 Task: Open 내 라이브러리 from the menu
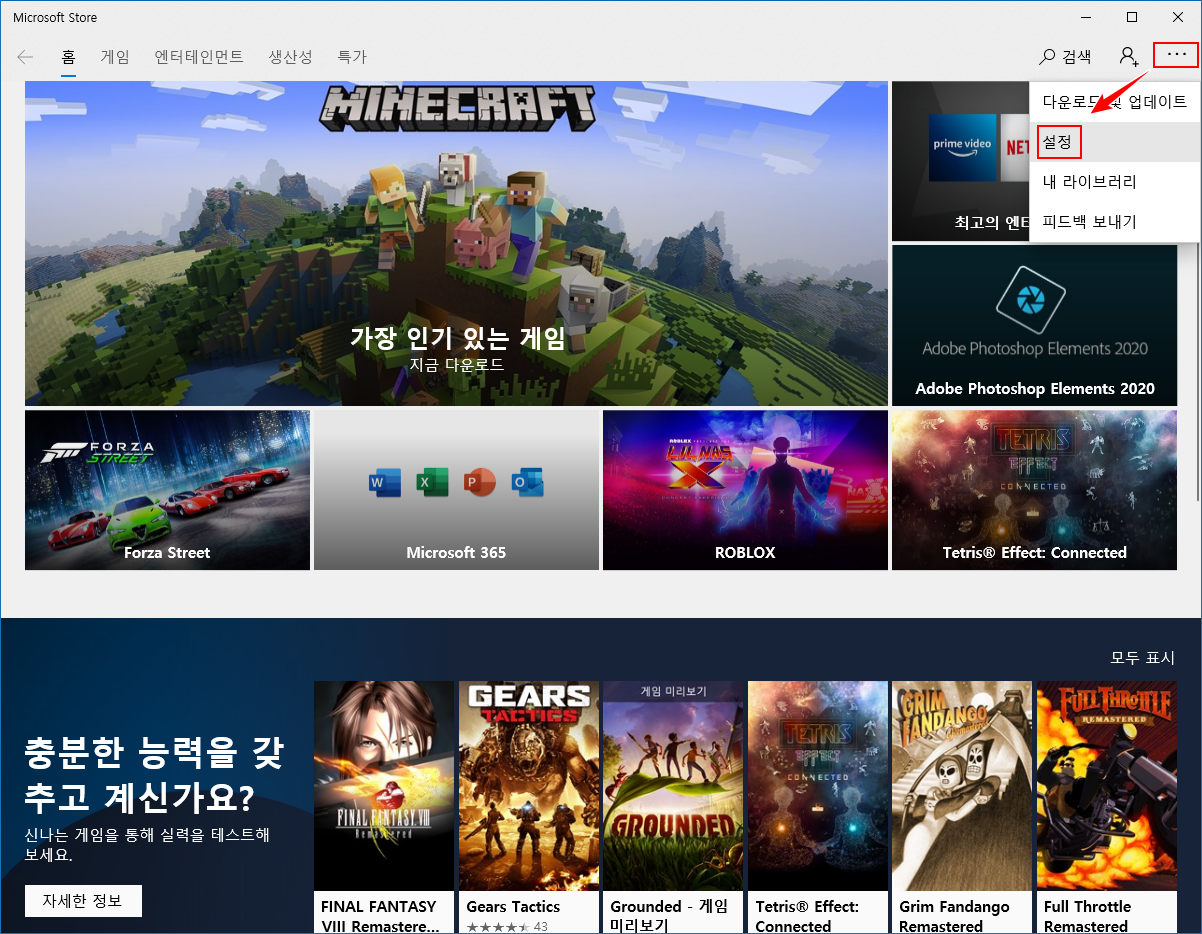(x=1115, y=182)
